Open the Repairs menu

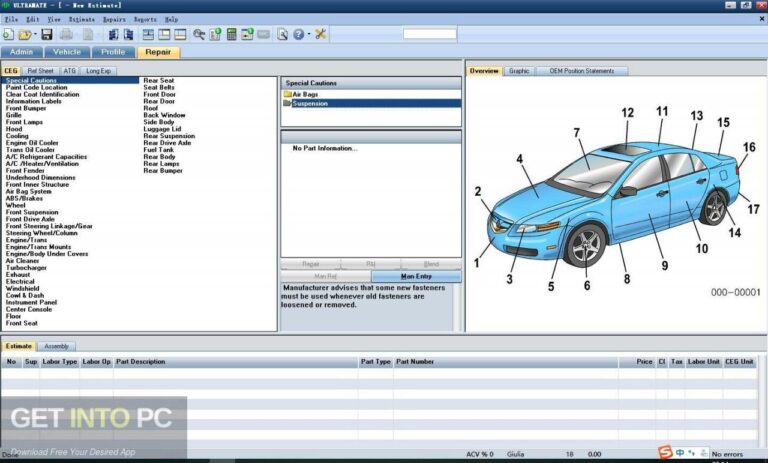tap(114, 20)
